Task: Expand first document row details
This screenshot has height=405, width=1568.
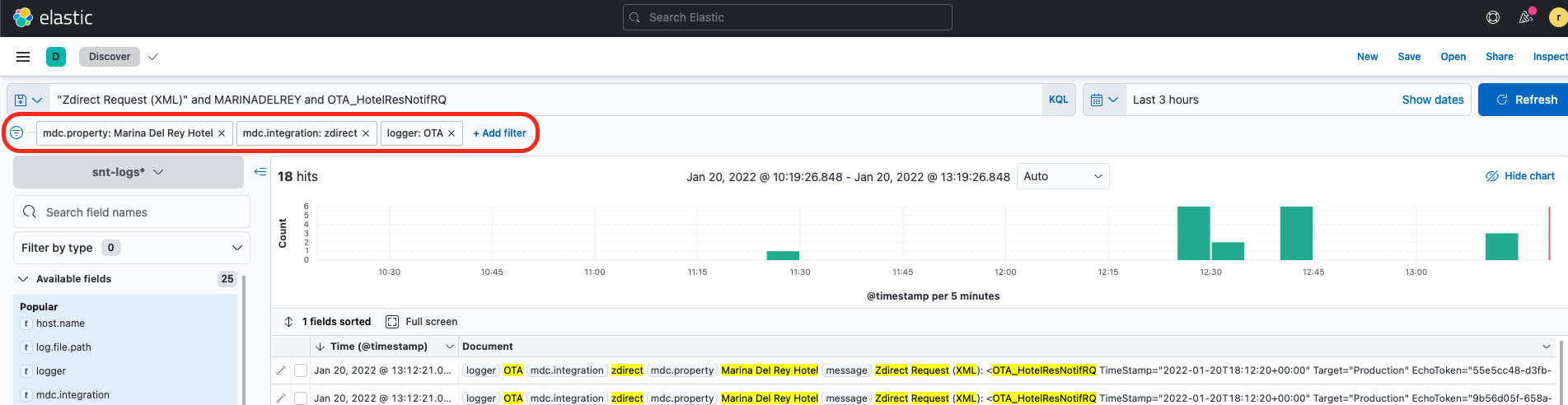Action: 281,370
